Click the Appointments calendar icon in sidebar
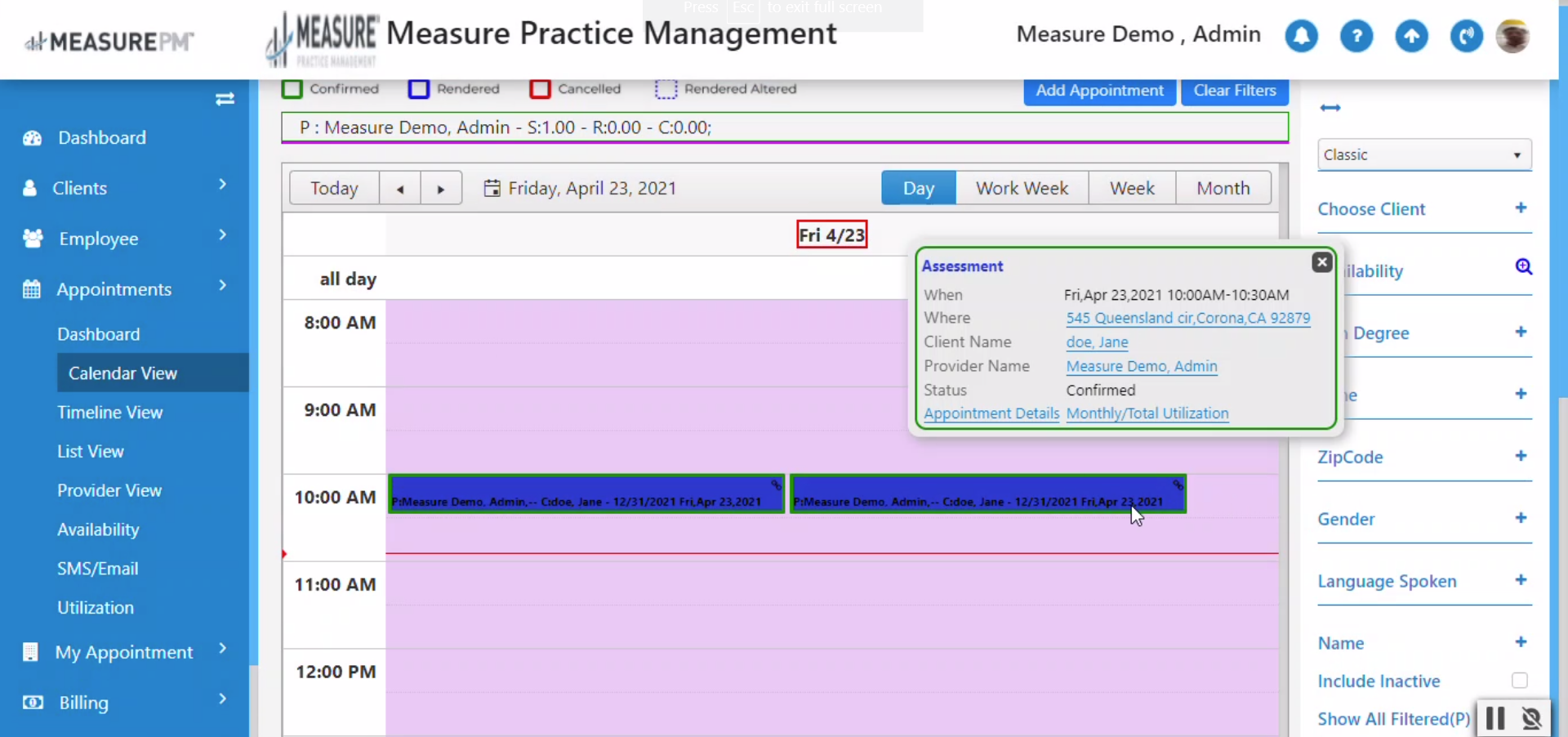The height and width of the screenshot is (737, 1568). coord(31,289)
